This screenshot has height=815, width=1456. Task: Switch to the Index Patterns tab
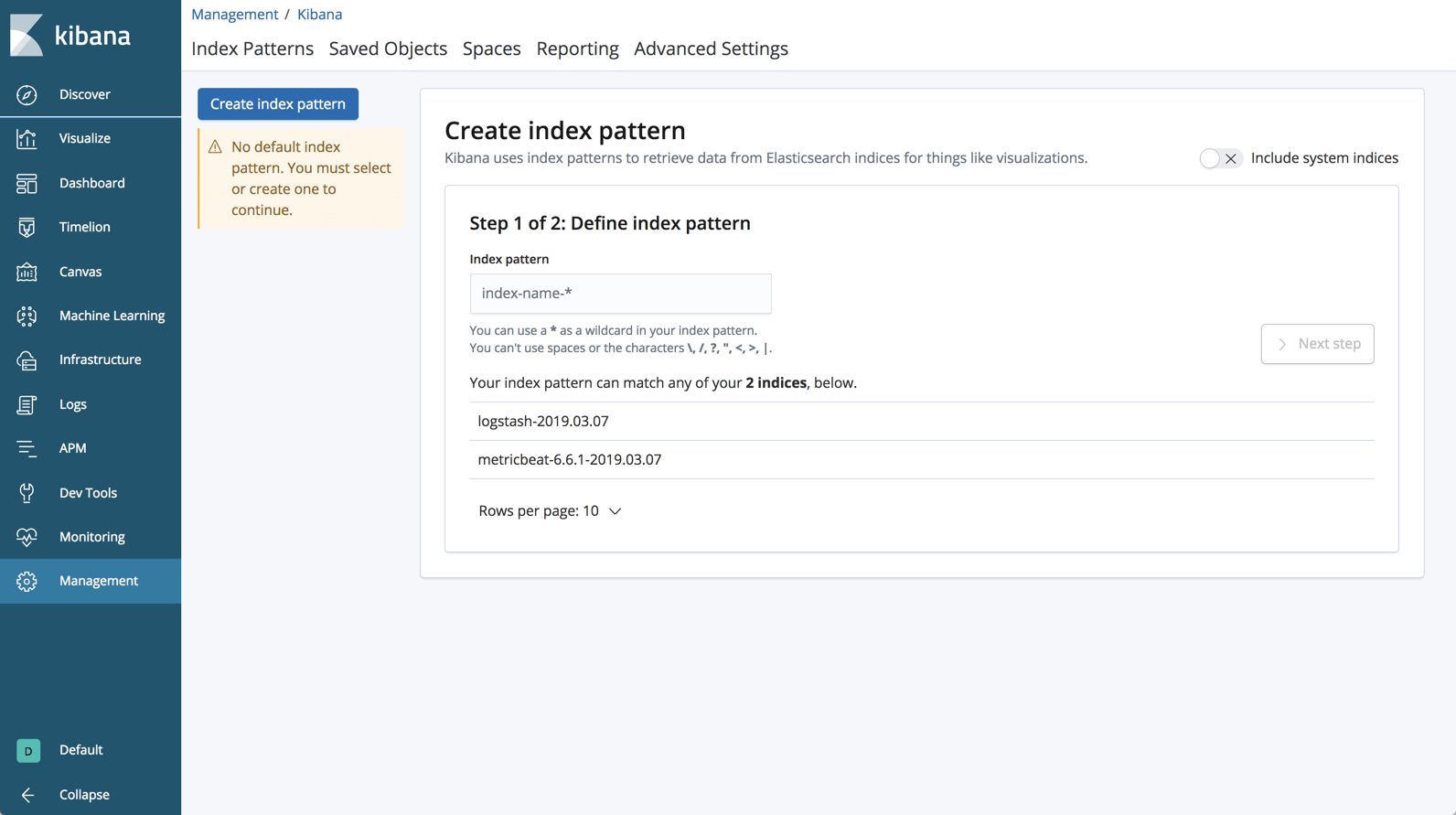tap(252, 48)
